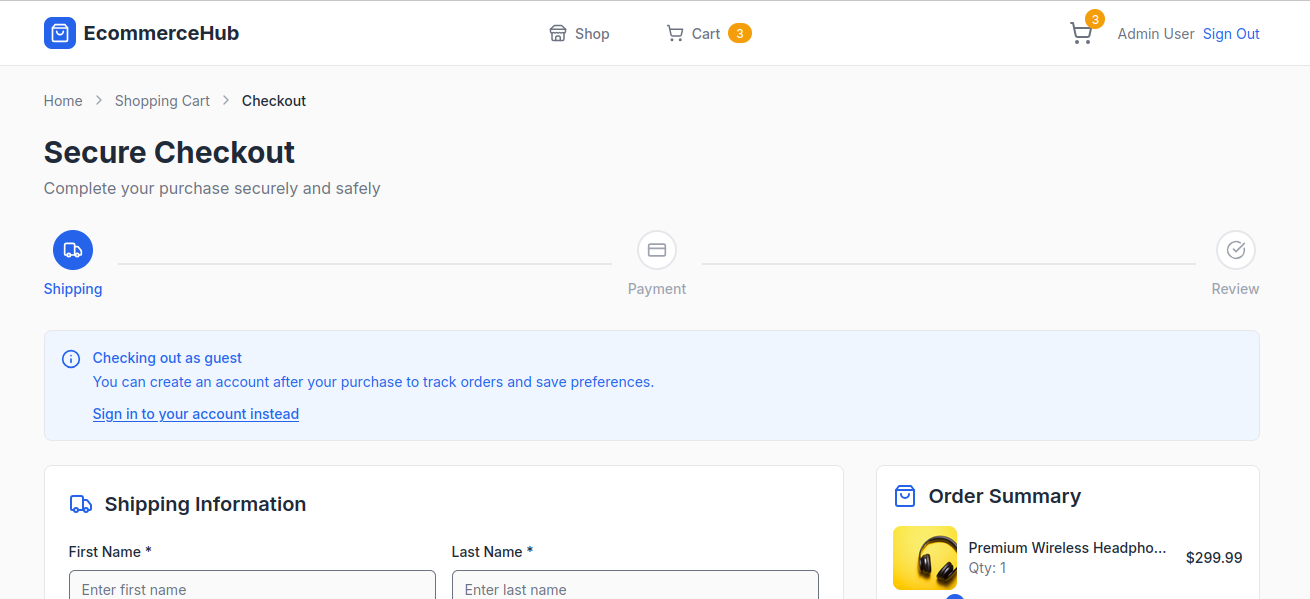Click the Shop storefront icon
The height and width of the screenshot is (599, 1310).
pos(558,34)
